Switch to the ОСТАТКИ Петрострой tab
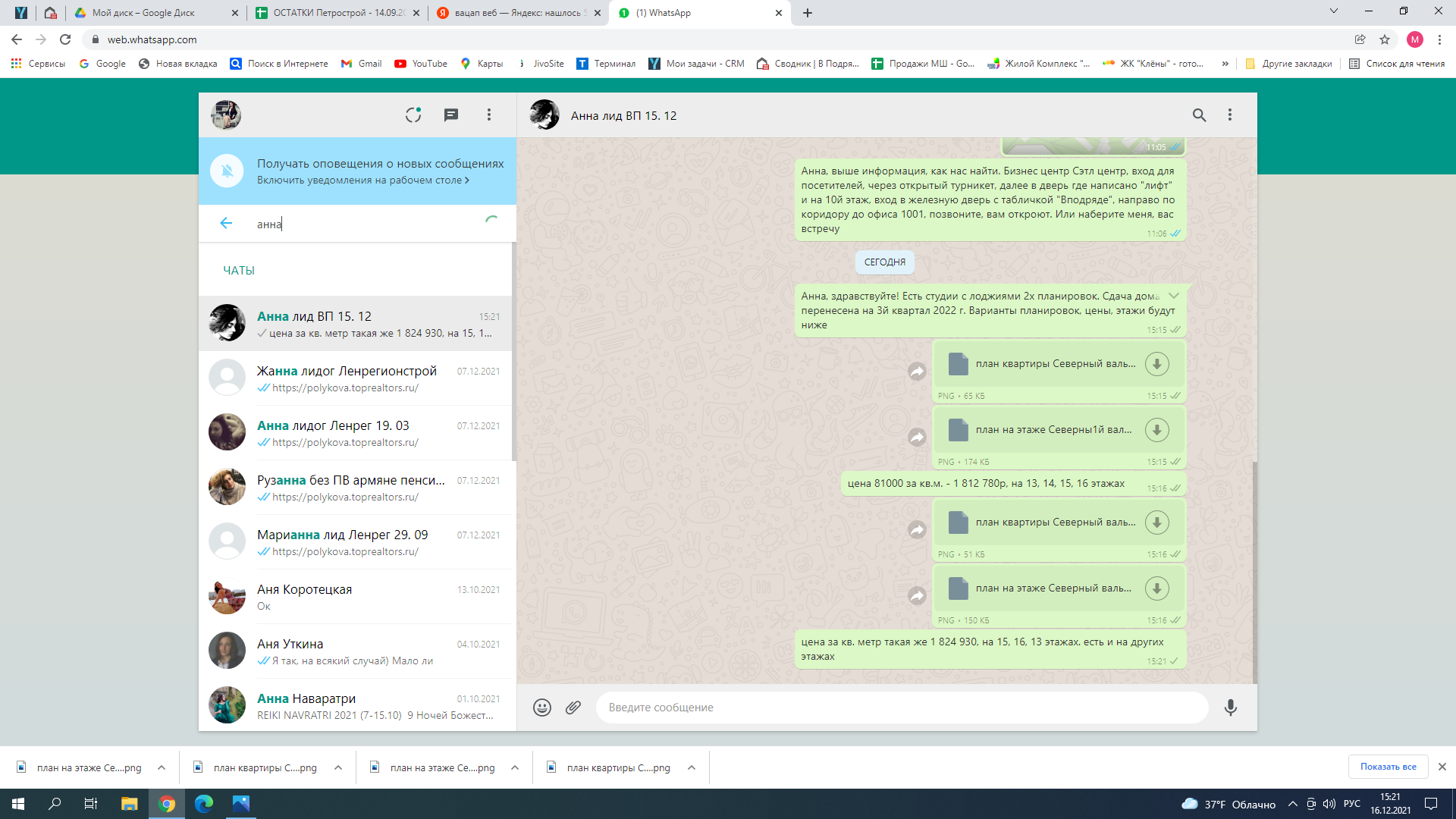 click(339, 13)
